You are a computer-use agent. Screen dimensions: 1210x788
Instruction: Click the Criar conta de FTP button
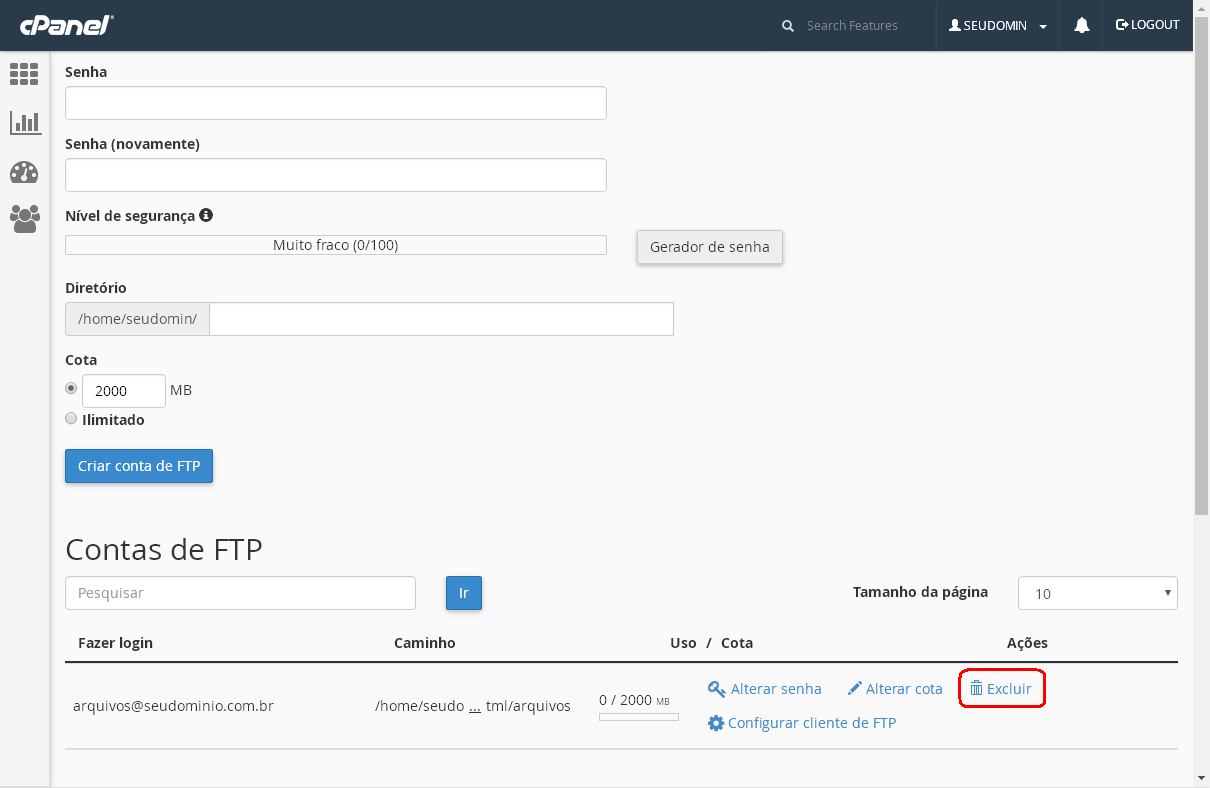(x=139, y=466)
